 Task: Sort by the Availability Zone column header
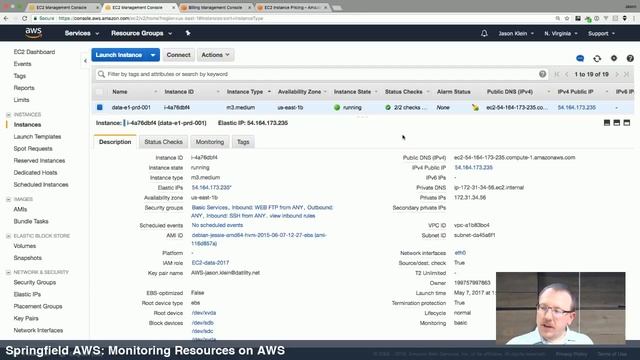pyautogui.click(x=299, y=92)
